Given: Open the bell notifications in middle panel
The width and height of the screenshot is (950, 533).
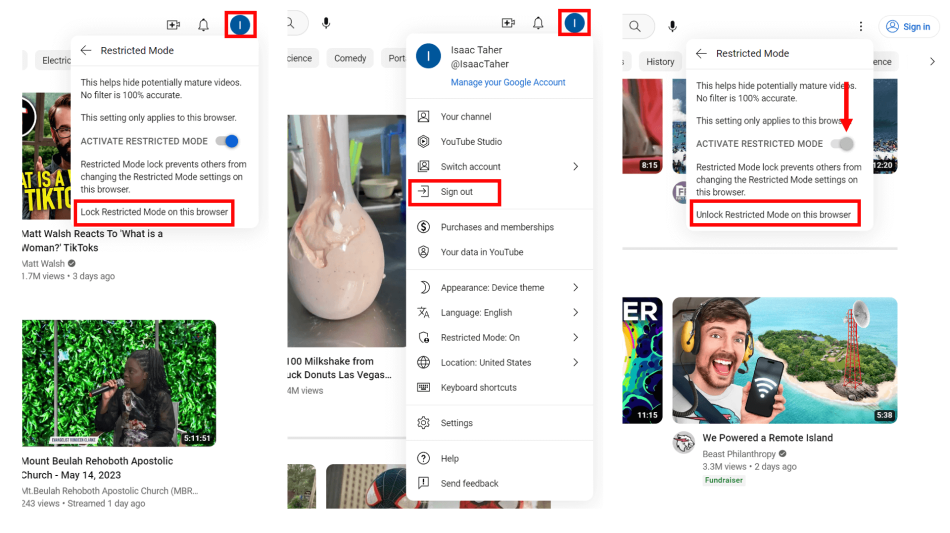Looking at the screenshot, I should tap(538, 23).
